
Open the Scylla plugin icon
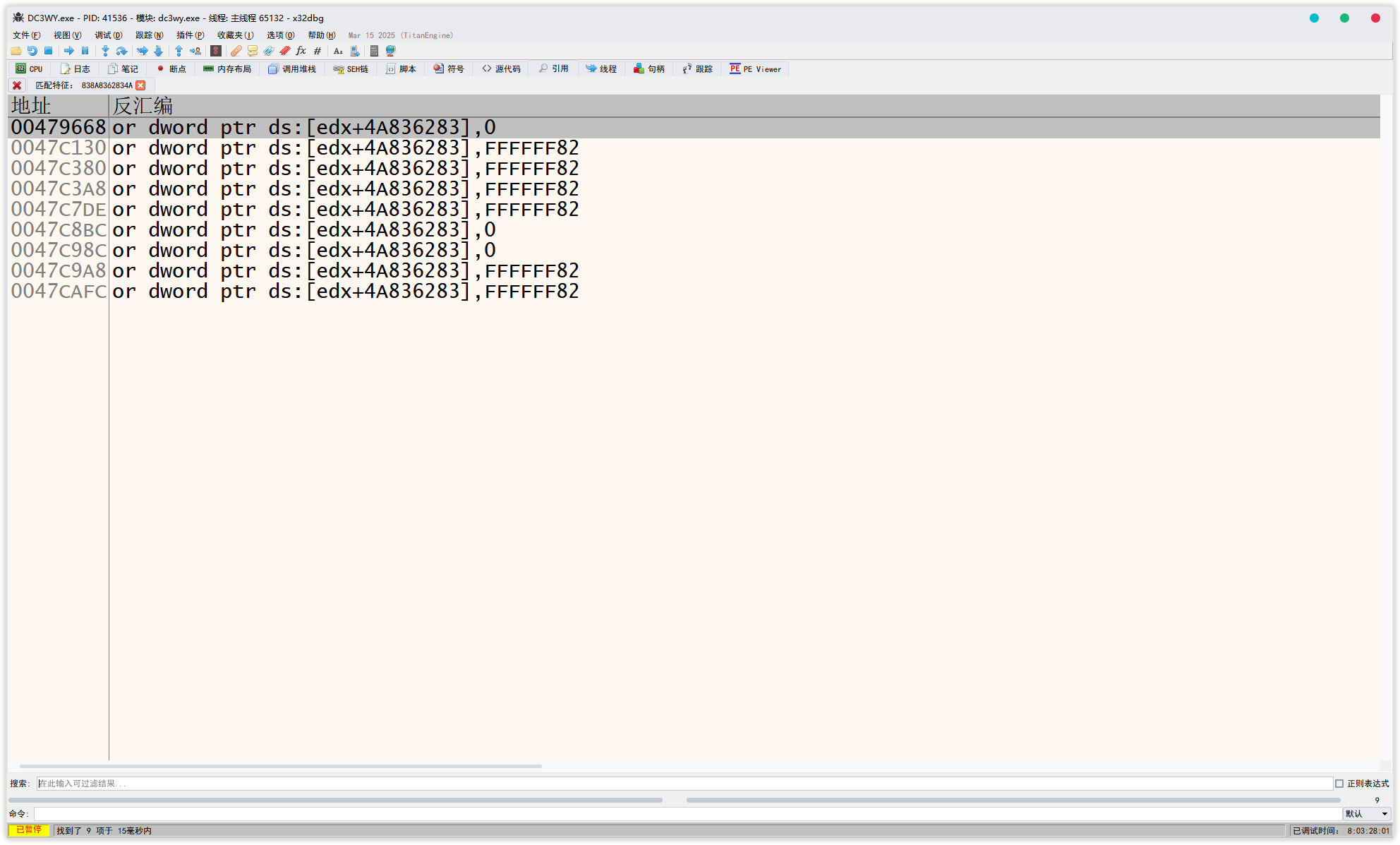click(x=216, y=51)
